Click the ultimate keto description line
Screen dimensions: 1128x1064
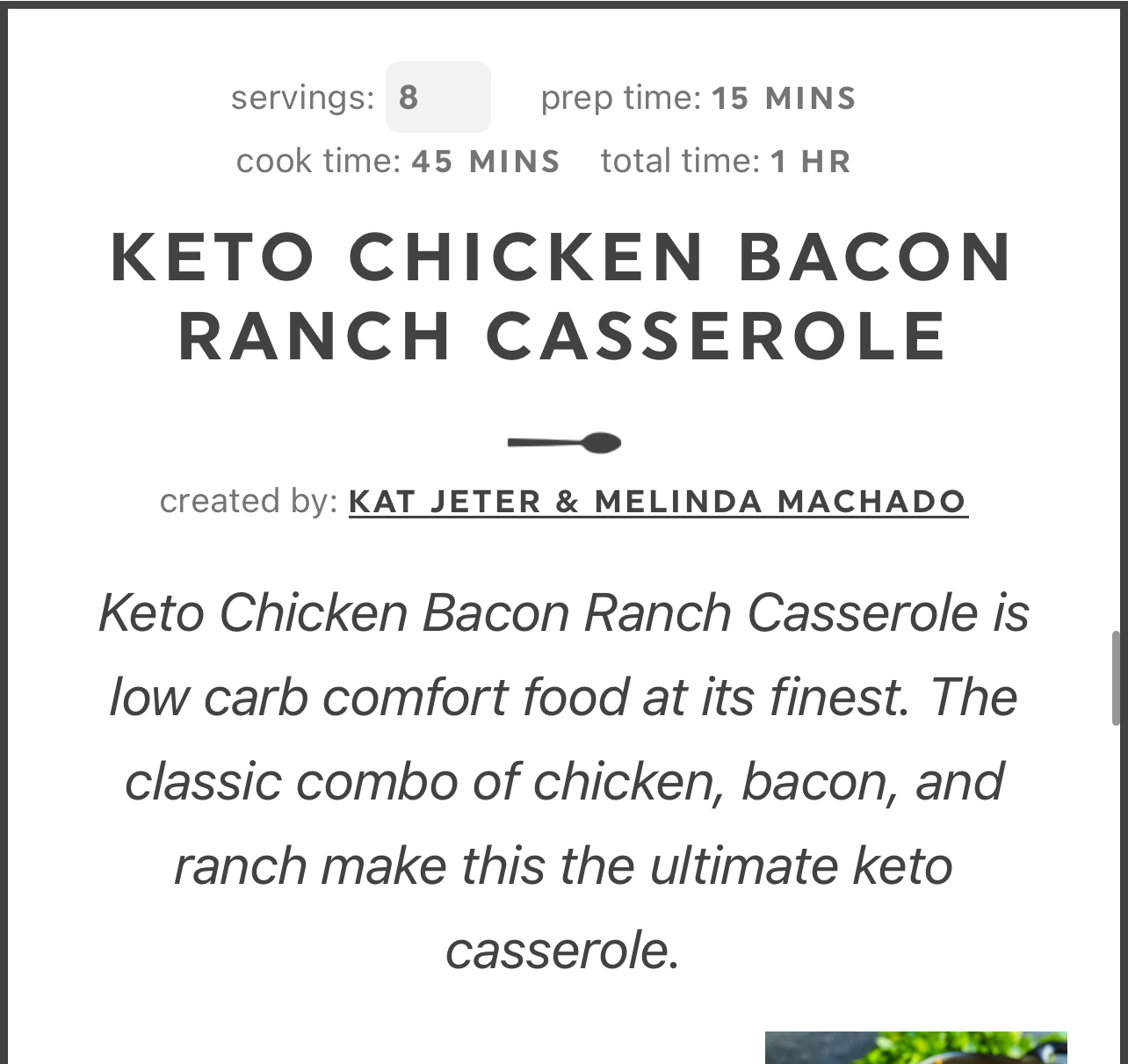coord(563,865)
